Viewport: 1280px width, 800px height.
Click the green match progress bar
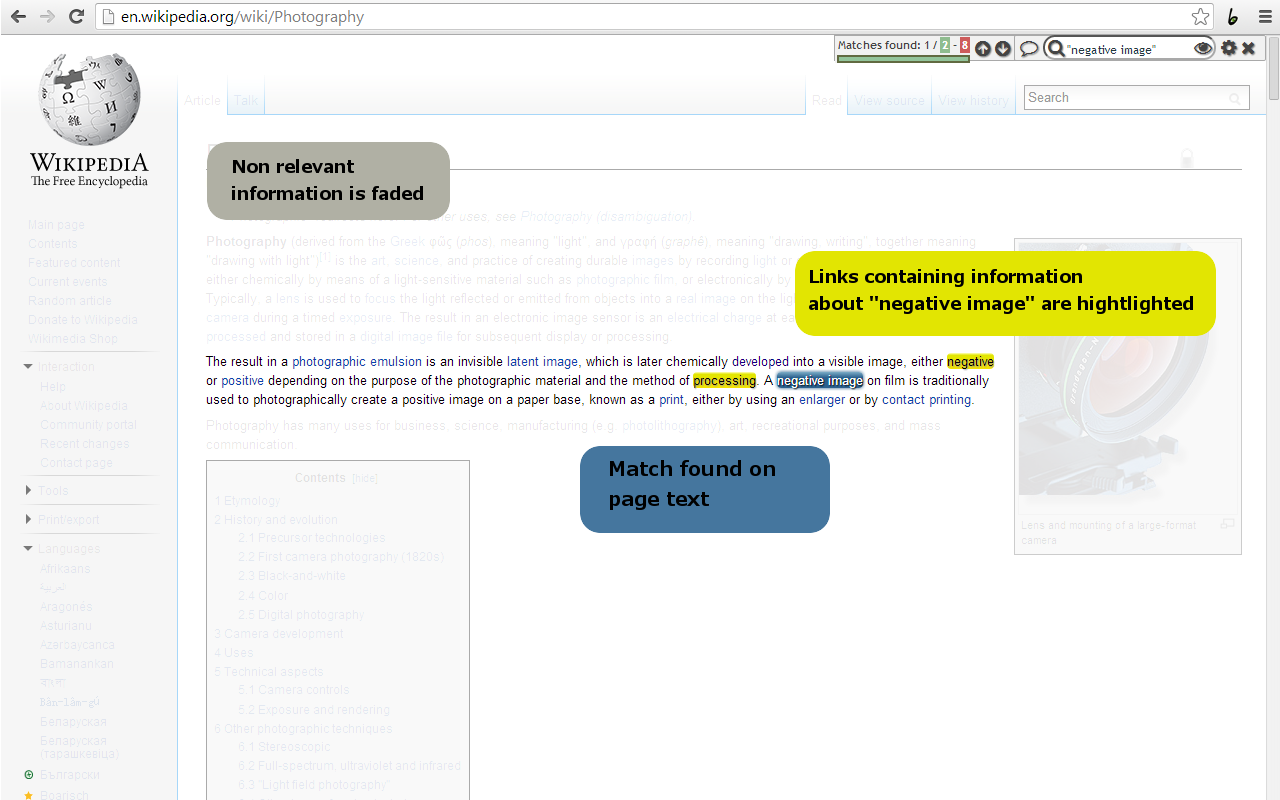coord(903,59)
